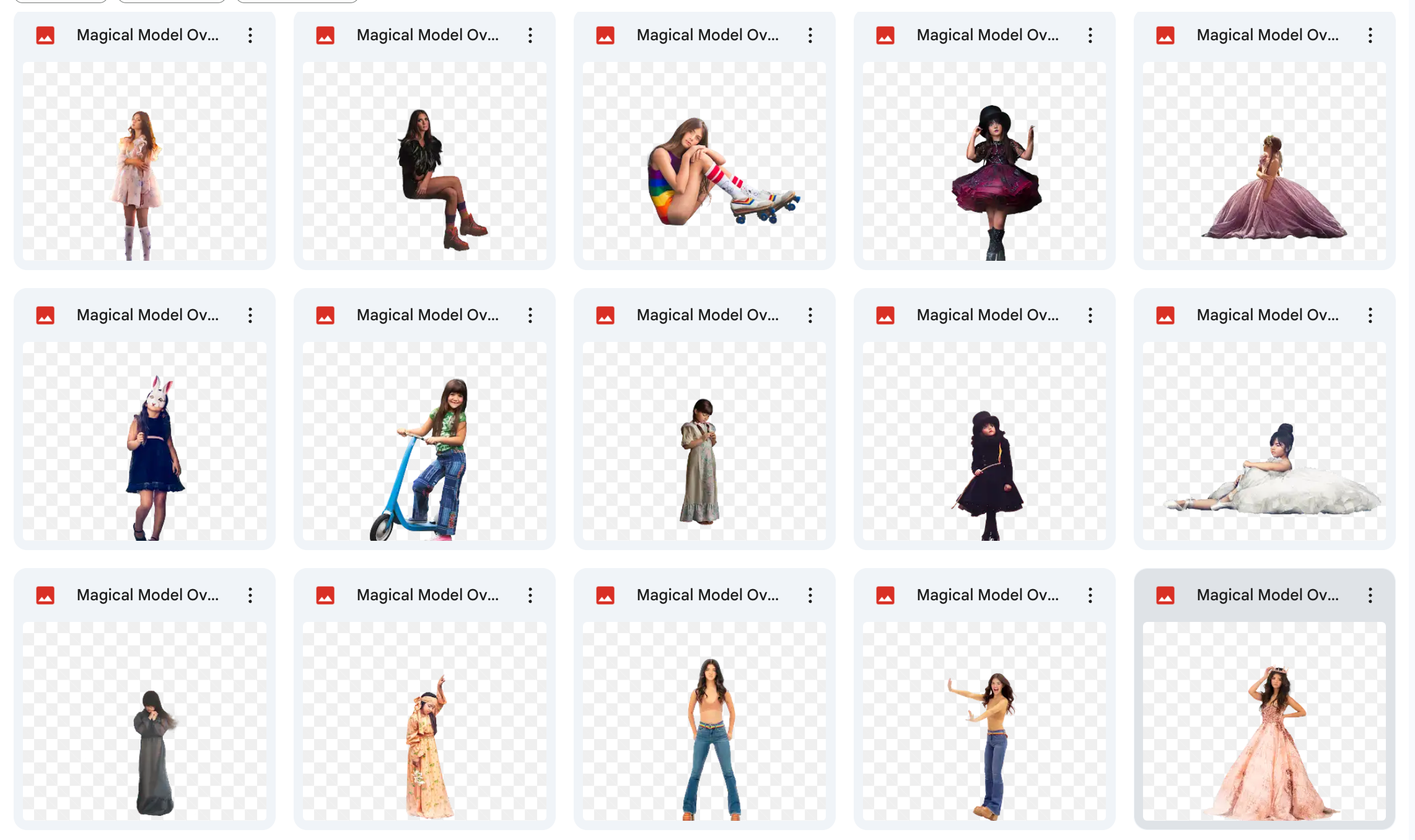The height and width of the screenshot is (840, 1415).
Task: Click image type icon on seated black jacket card
Action: 325,35
